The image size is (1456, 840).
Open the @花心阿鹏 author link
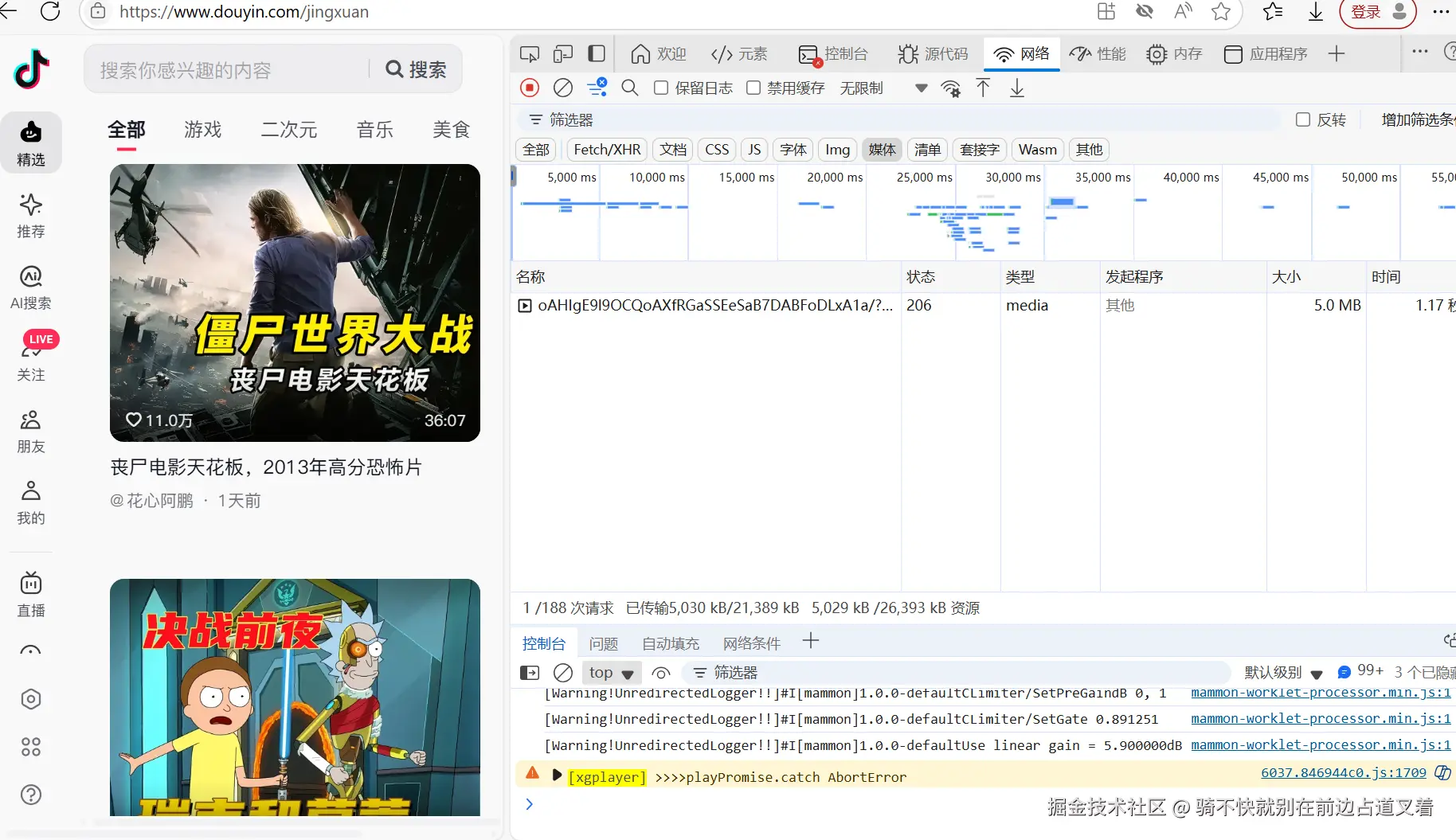click(152, 501)
